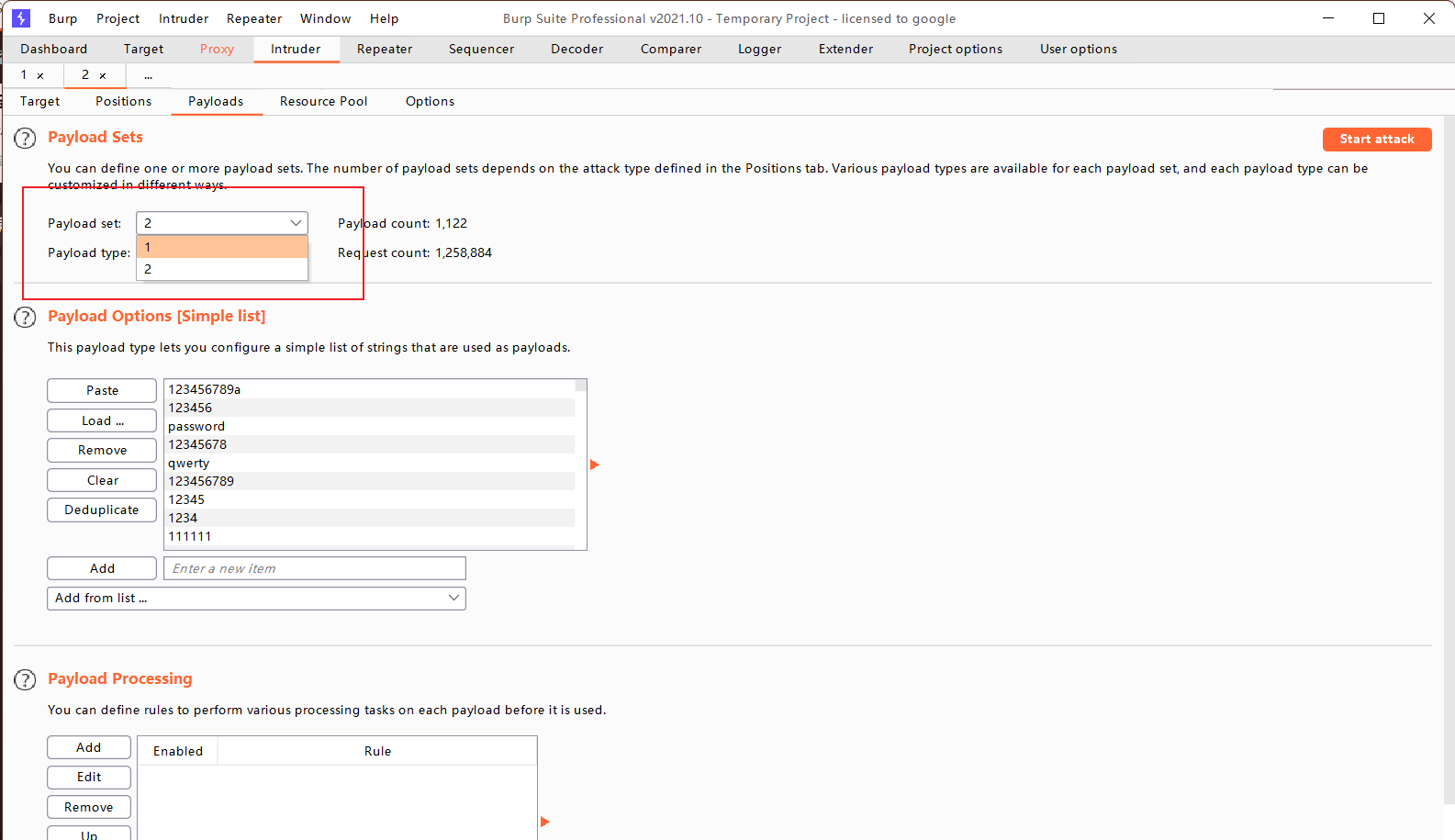Select payload '111111' in list
1455x840 pixels.
point(370,536)
